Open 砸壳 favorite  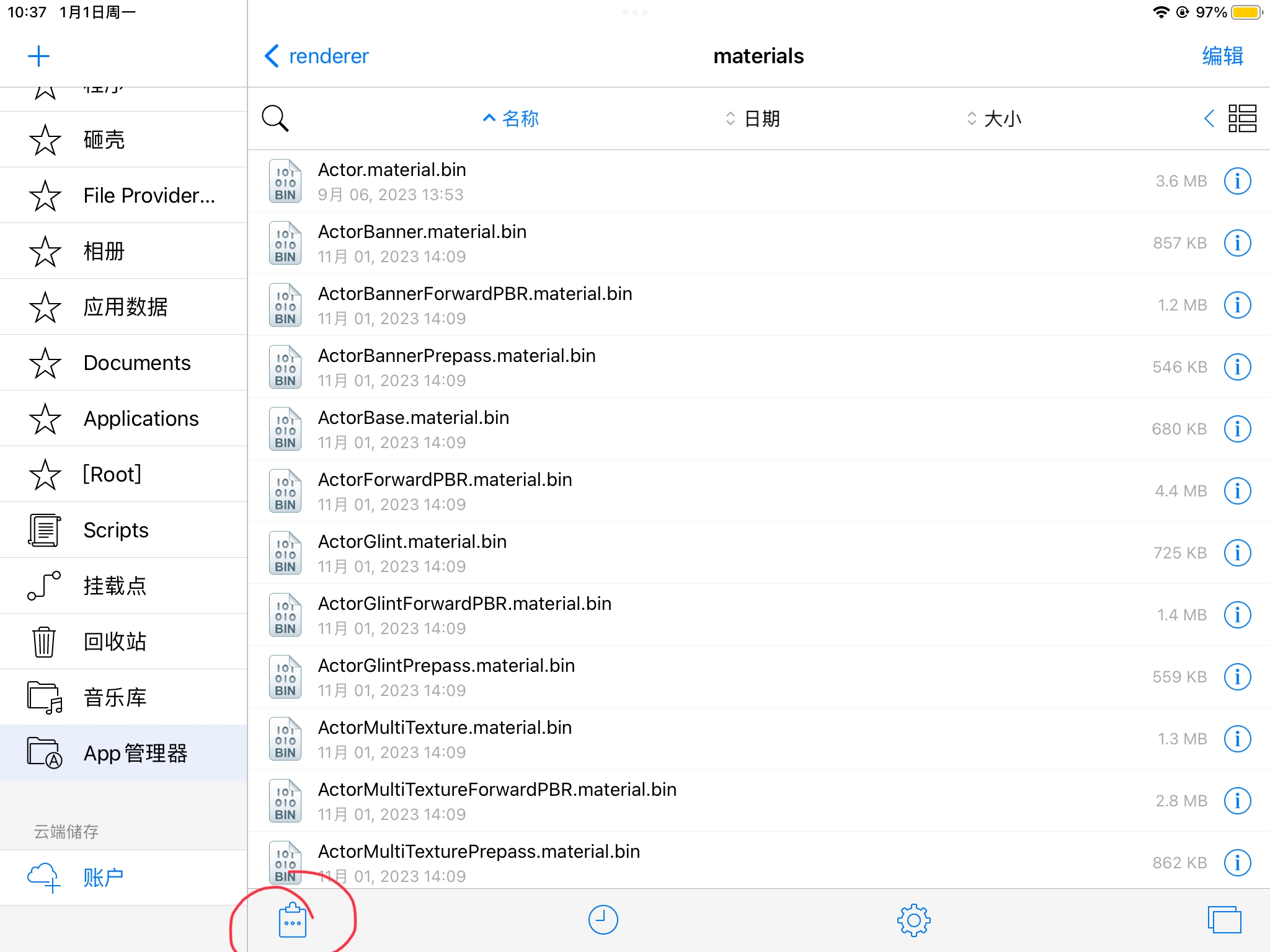[x=123, y=139]
